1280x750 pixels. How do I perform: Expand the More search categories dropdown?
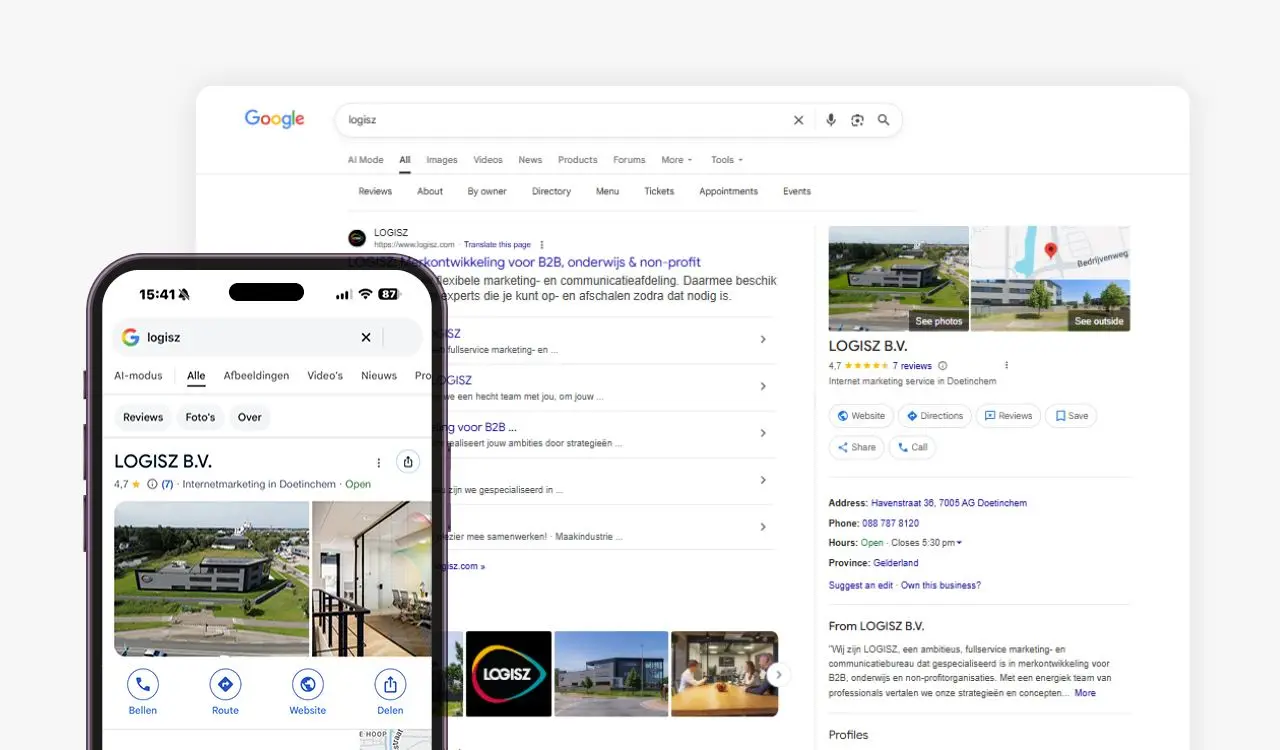click(676, 160)
